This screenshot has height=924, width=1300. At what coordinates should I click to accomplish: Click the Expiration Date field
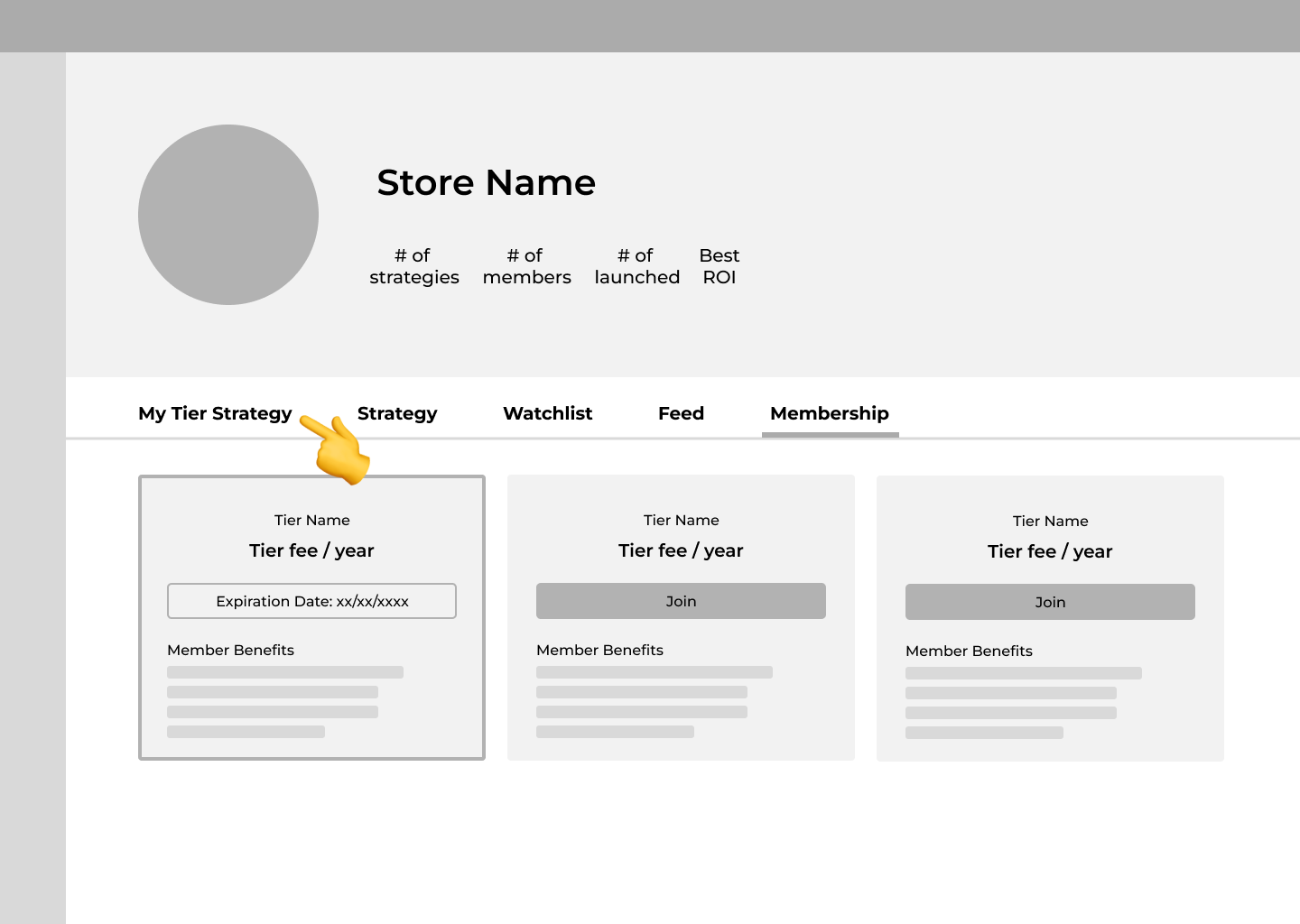pos(311,601)
